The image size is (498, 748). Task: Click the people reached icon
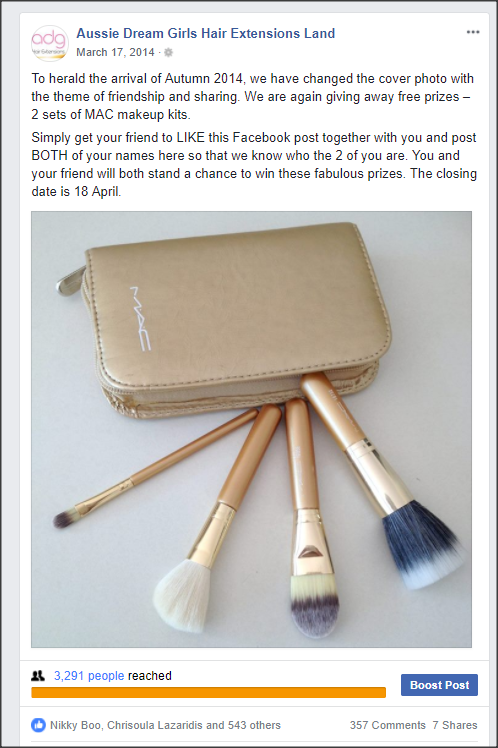38,675
